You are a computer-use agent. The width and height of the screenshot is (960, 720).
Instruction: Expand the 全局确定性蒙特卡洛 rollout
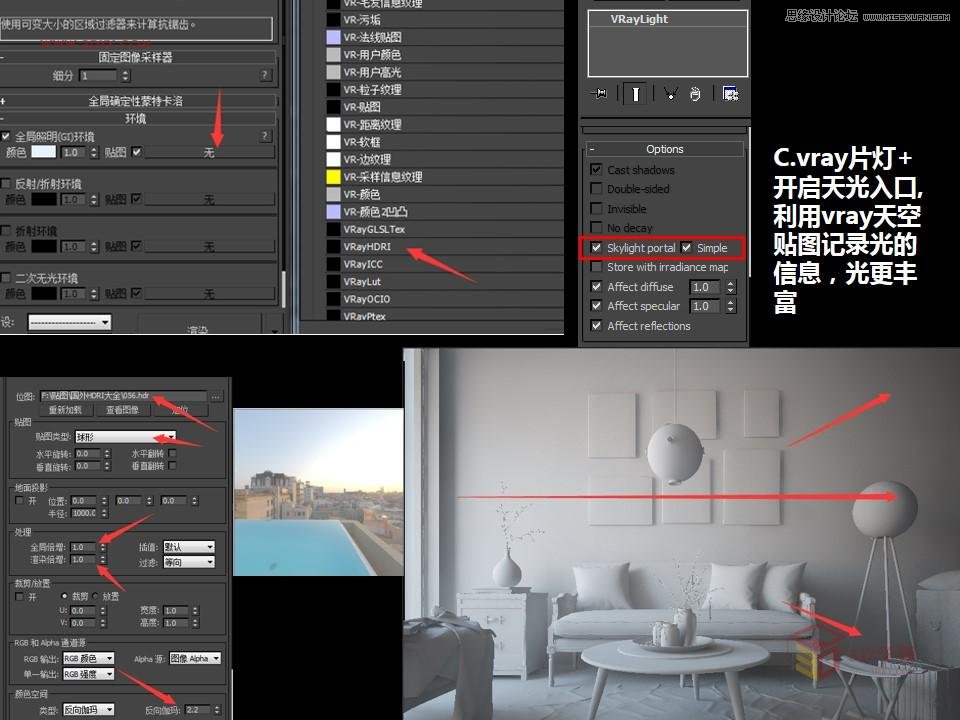coord(140,101)
